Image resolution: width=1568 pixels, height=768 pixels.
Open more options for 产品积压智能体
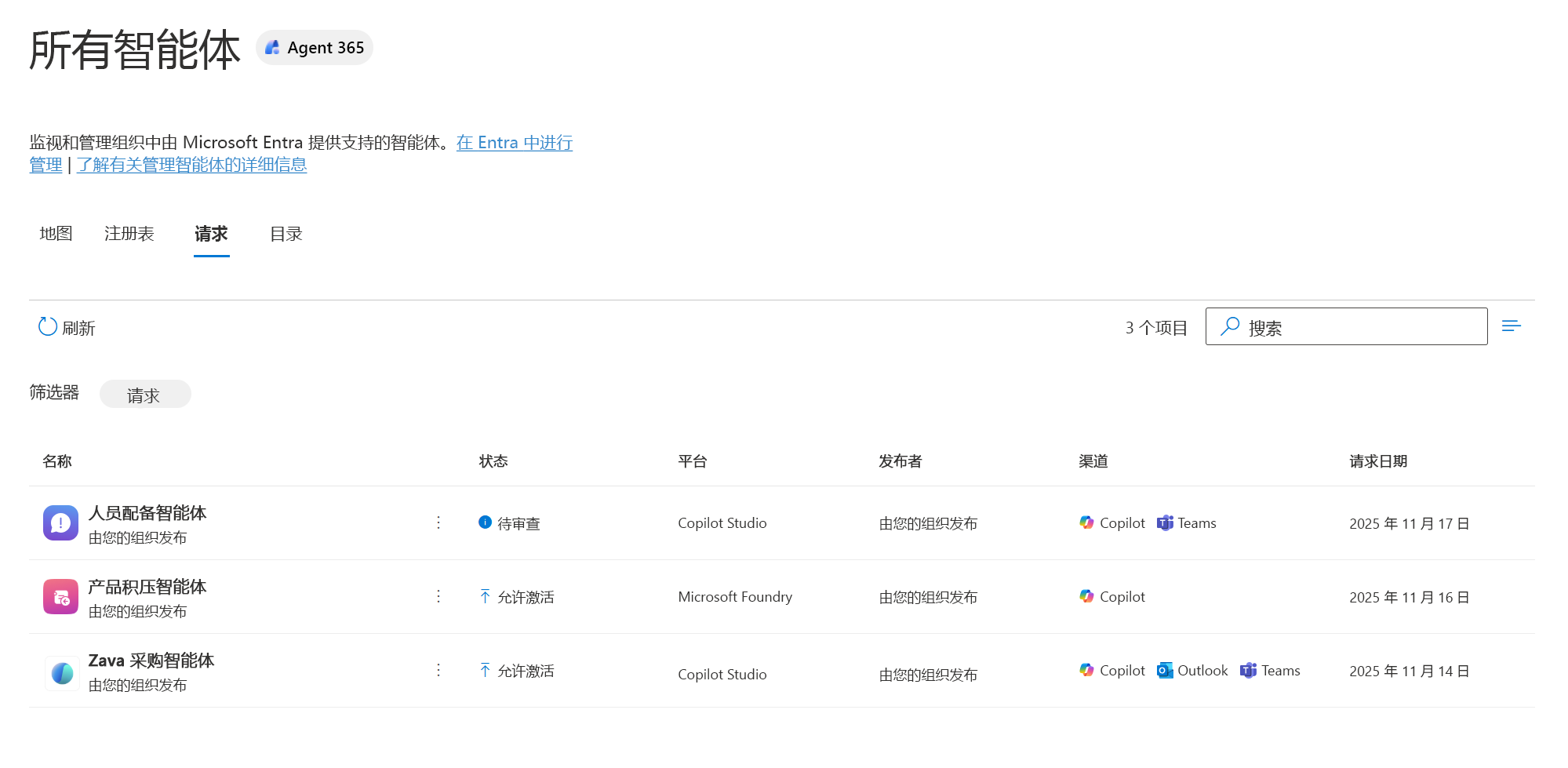tap(438, 596)
